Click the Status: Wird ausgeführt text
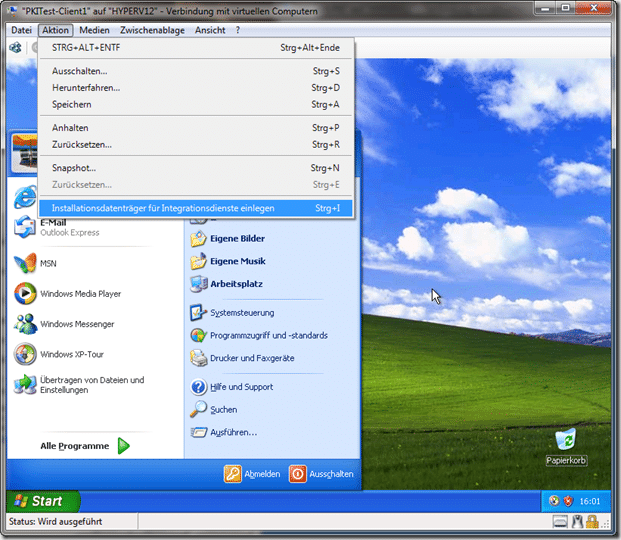Image resolution: width=621 pixels, height=540 pixels. coord(55,522)
